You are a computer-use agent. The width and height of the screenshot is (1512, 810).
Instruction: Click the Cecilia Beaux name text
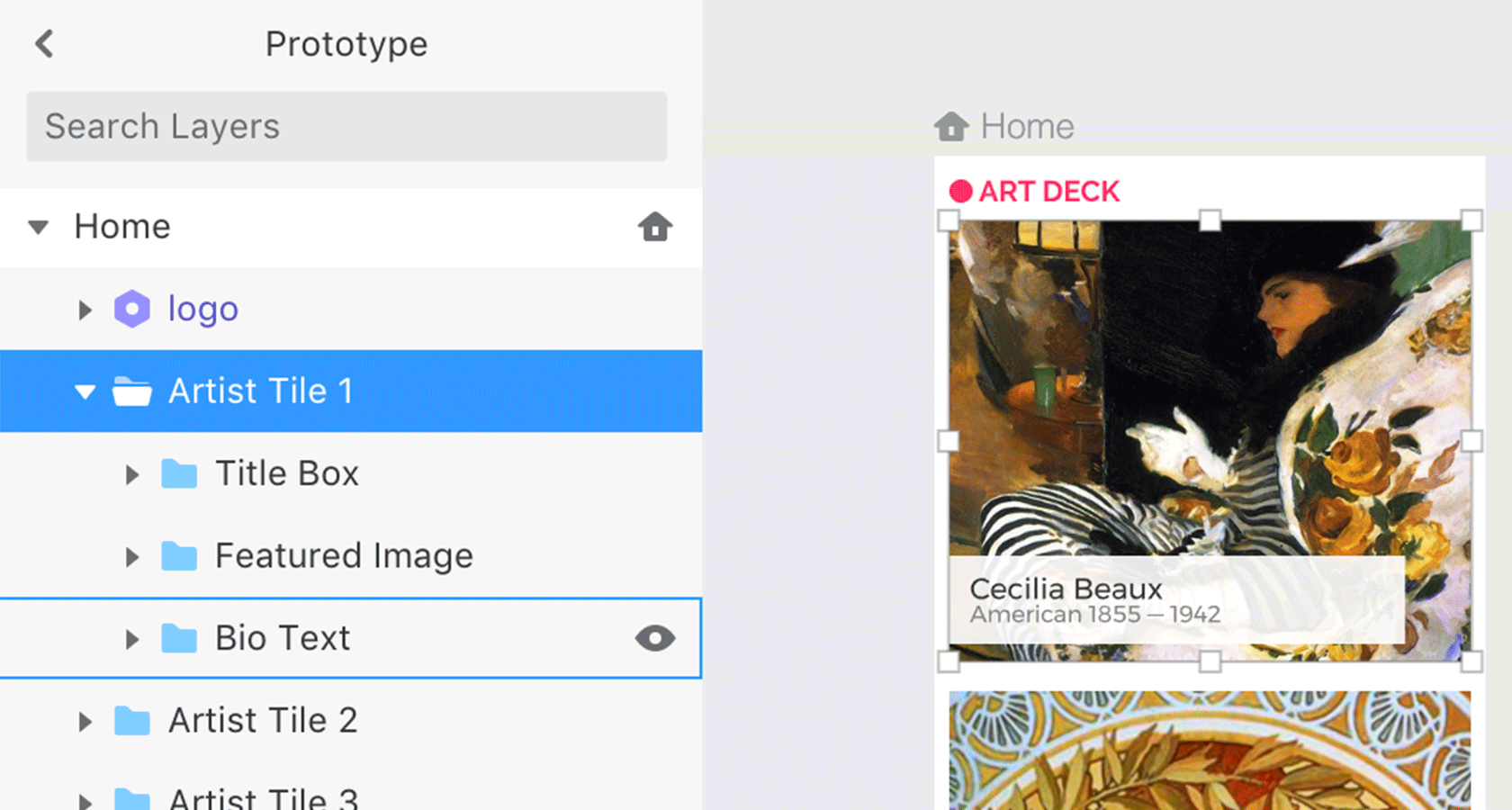(1066, 589)
